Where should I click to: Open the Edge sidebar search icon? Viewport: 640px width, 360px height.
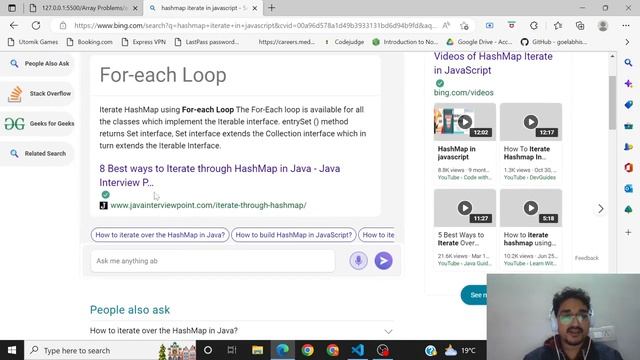pos(628,62)
